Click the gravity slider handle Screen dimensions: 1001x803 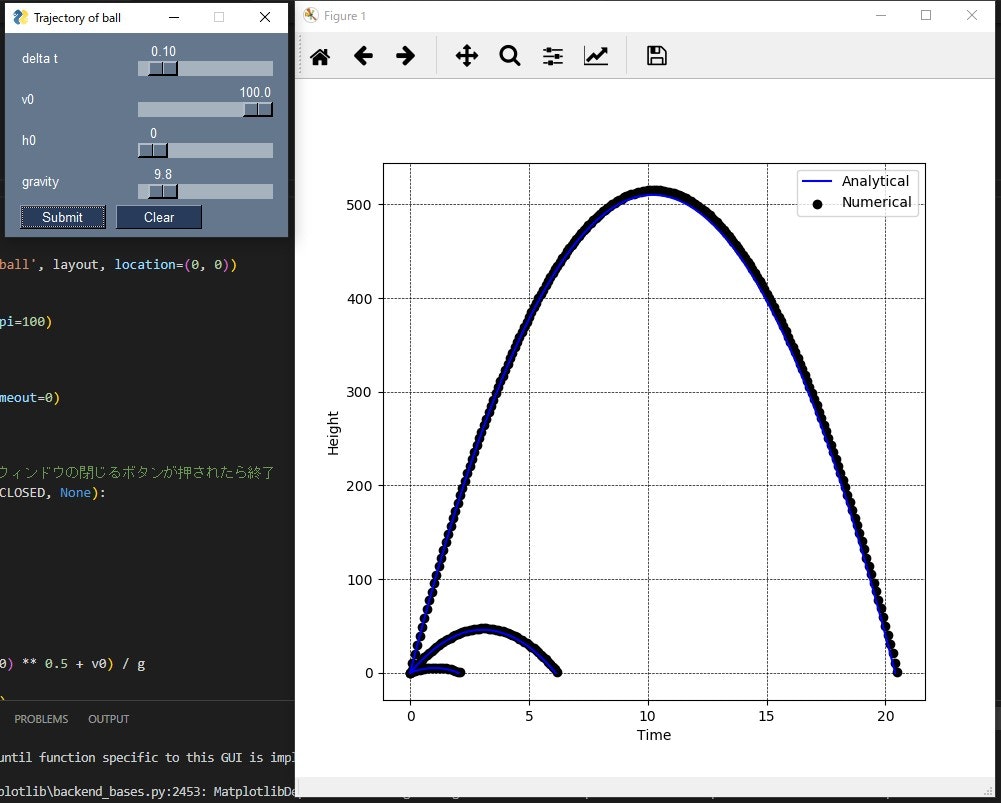pos(163,191)
